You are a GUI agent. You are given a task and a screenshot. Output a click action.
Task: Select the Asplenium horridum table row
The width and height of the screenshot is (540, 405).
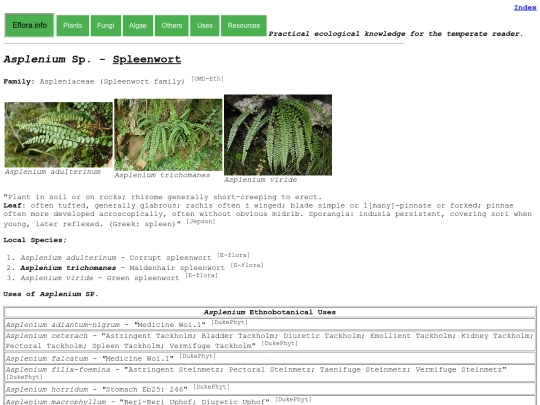point(270,389)
